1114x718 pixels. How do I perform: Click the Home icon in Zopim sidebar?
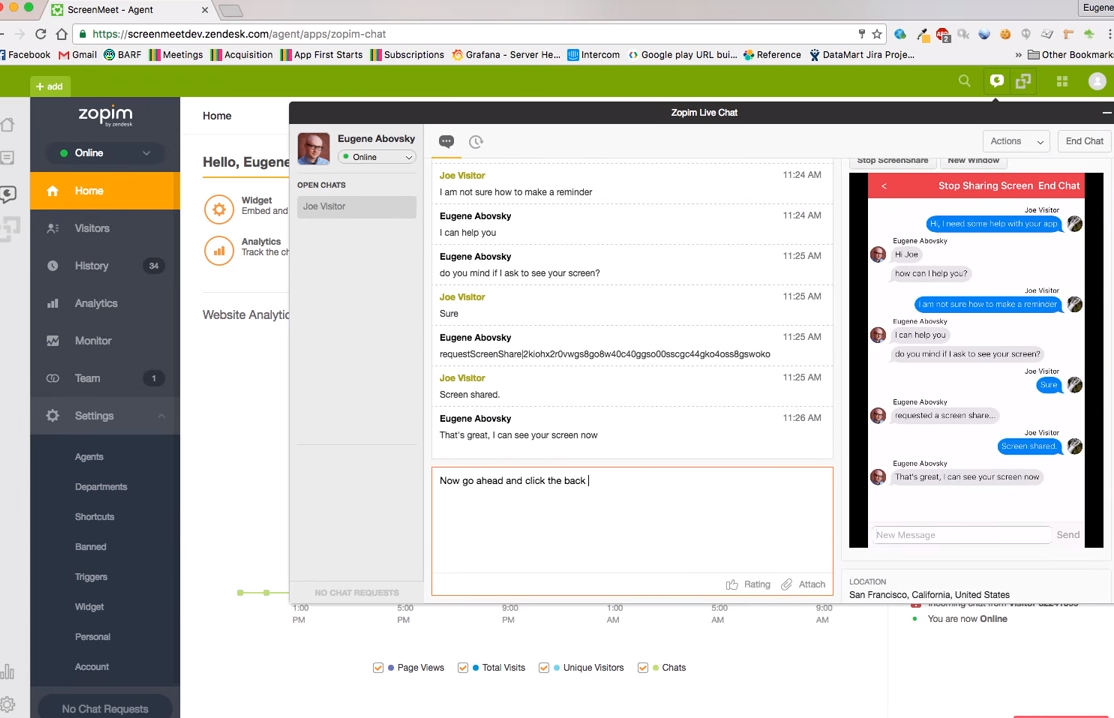[53, 190]
